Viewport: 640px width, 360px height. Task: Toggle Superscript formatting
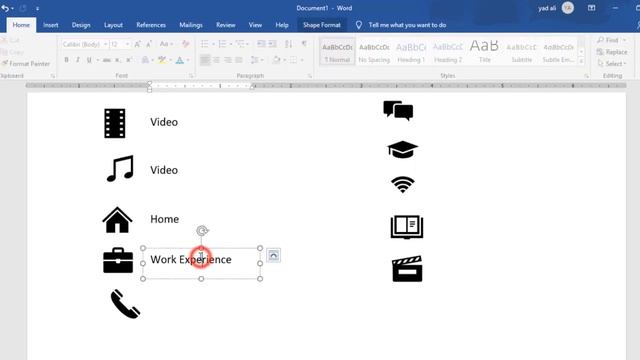(x=129, y=60)
